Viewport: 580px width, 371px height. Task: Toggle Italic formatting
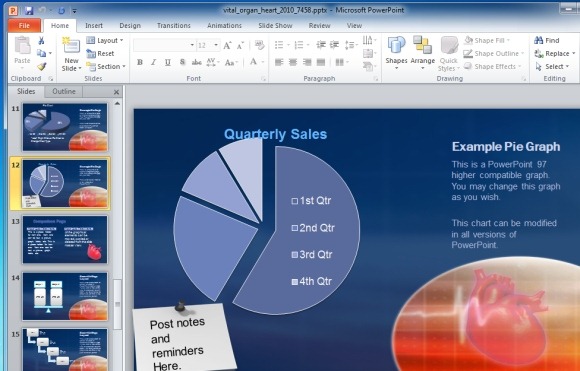click(154, 62)
